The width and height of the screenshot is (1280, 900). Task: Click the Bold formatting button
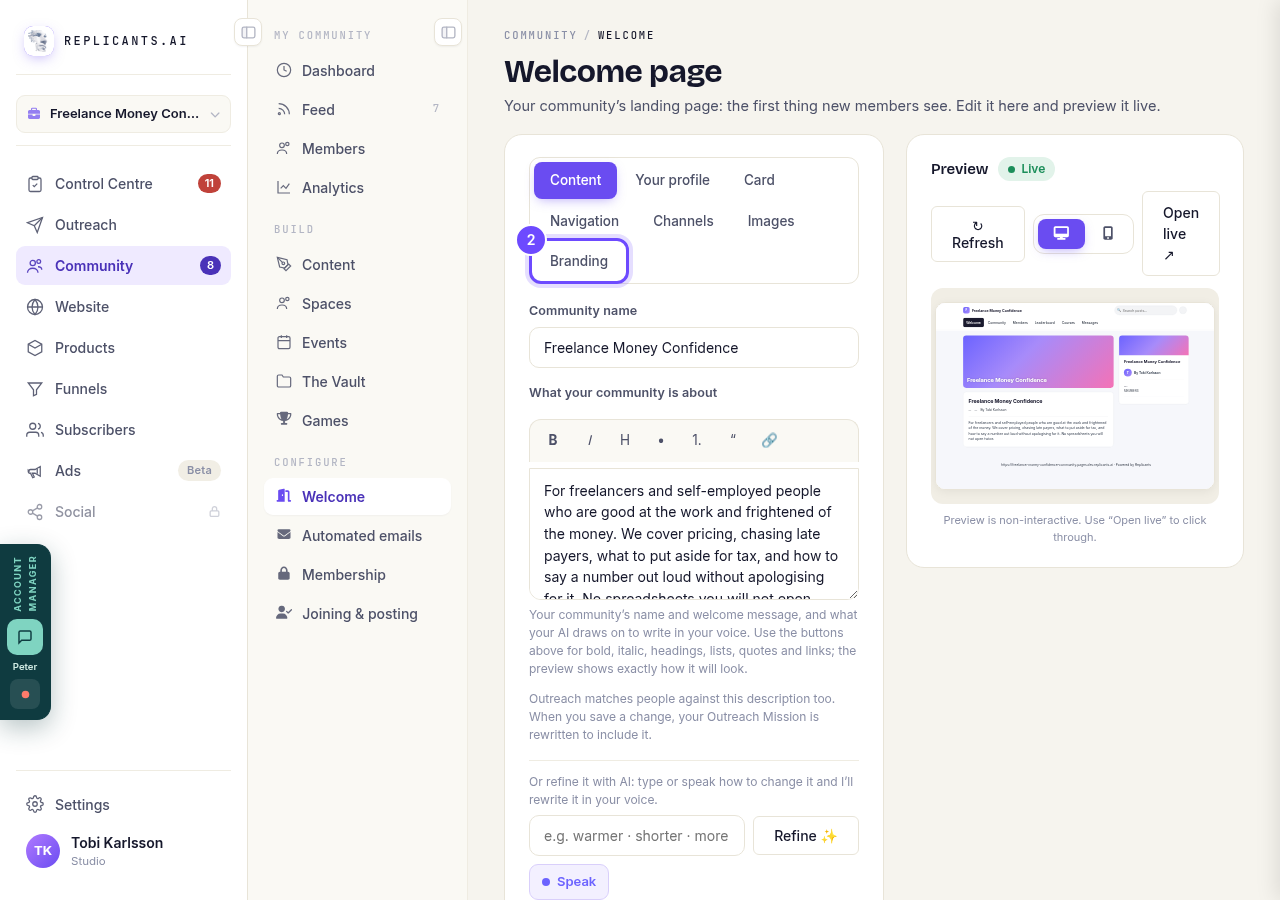[553, 440]
